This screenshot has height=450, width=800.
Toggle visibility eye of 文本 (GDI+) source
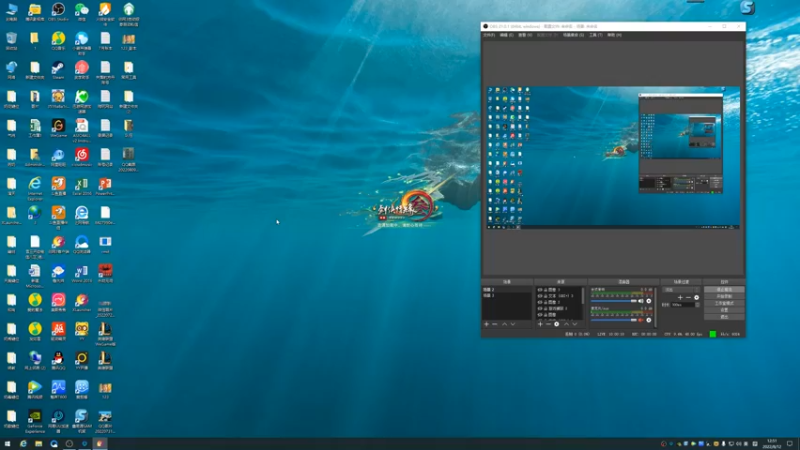click(540, 296)
